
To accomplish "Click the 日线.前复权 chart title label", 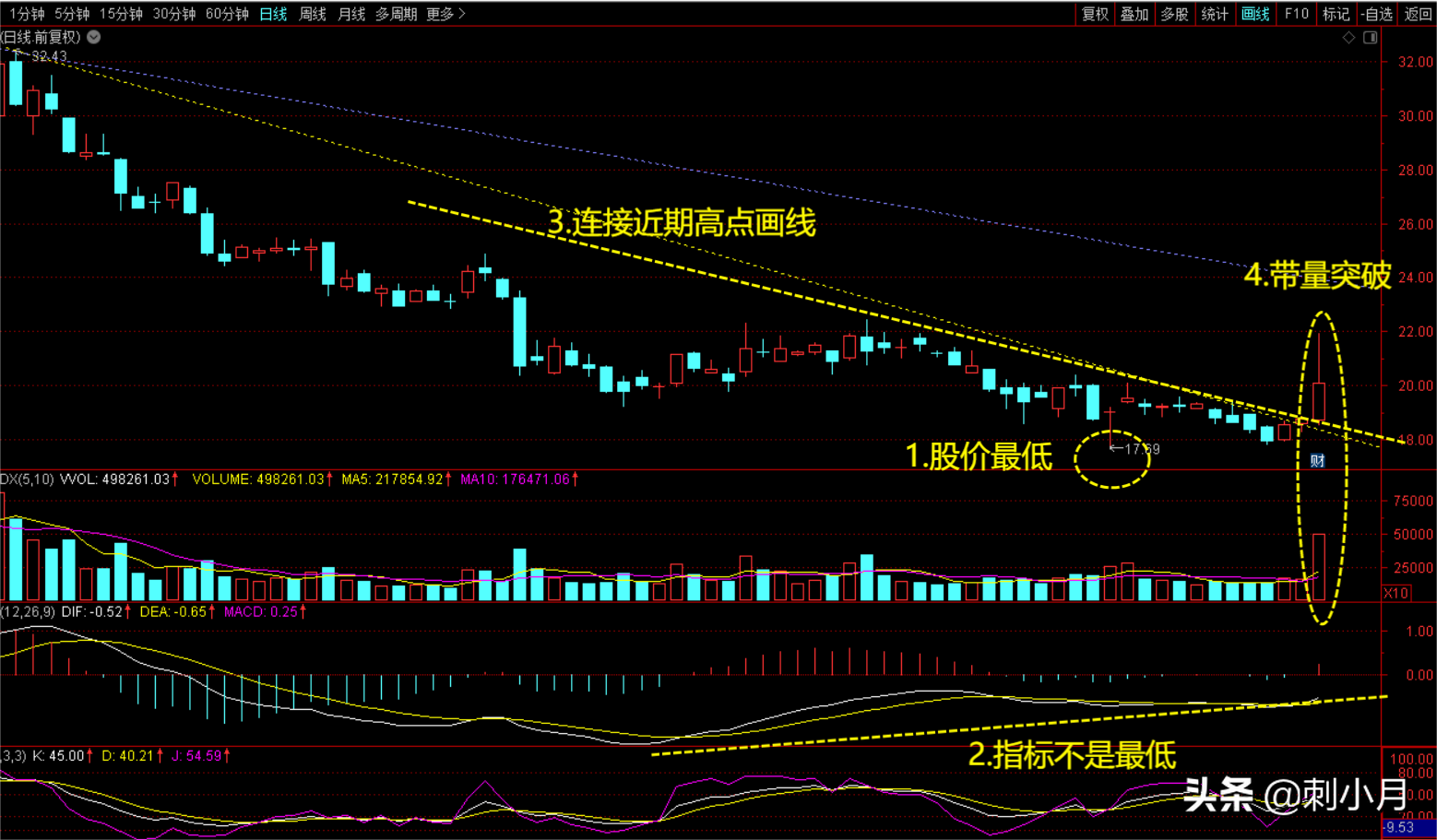I will tap(41, 38).
